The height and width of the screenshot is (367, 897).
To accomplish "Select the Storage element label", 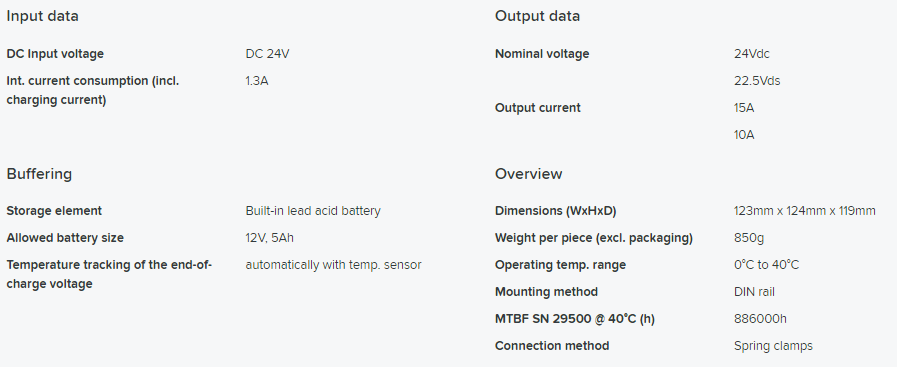I will (x=54, y=211).
